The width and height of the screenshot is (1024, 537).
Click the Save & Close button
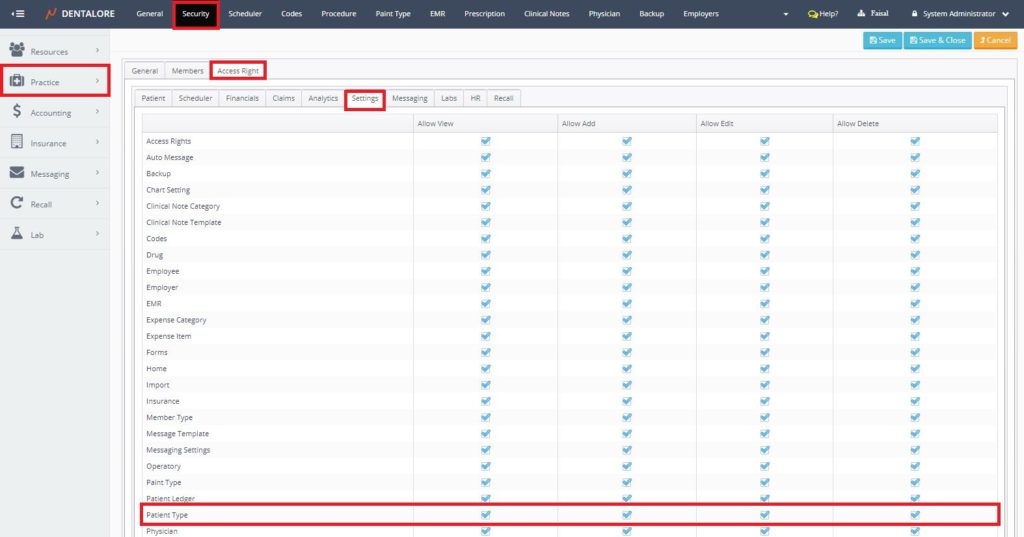click(x=937, y=40)
